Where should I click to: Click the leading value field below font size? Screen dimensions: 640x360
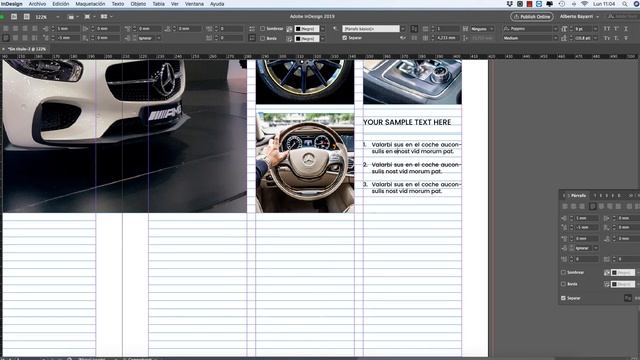point(583,38)
